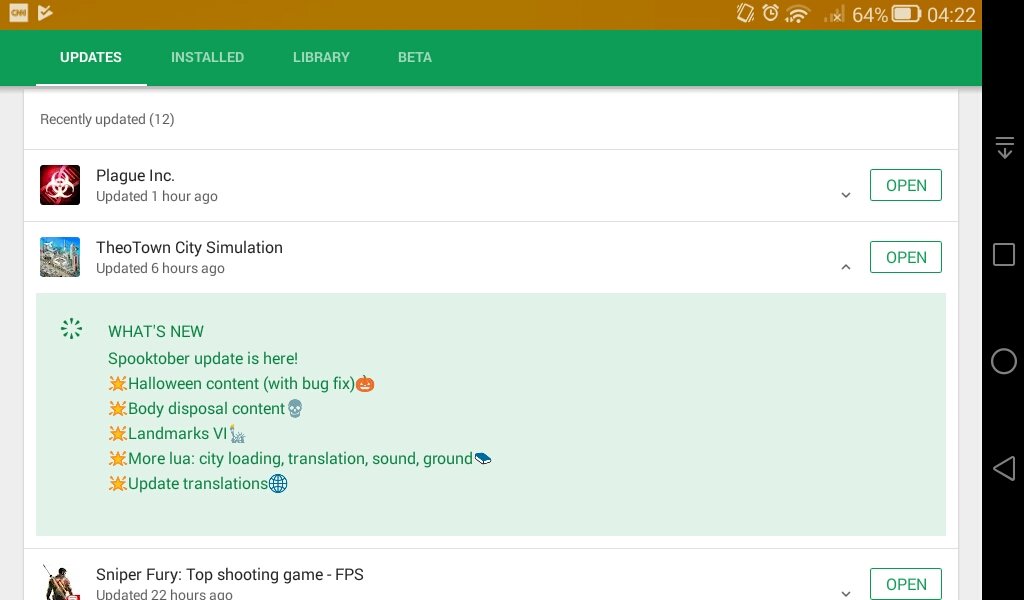
Task: Tap the Body disposal content line
Action: 205,409
